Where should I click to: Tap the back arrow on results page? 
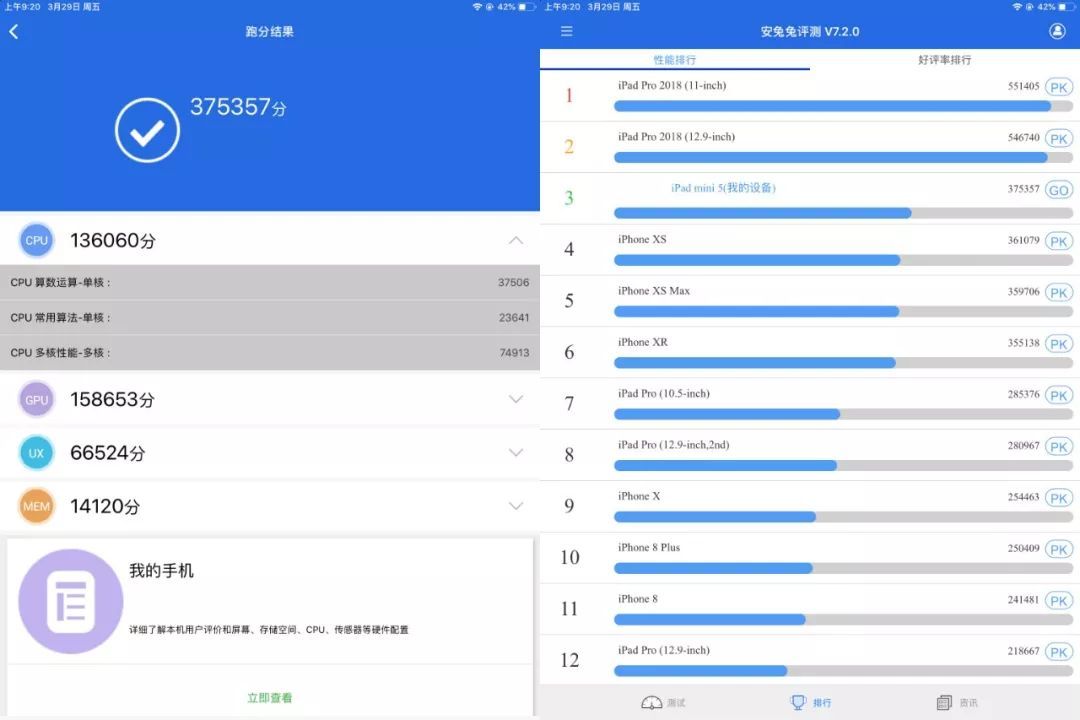(14, 32)
